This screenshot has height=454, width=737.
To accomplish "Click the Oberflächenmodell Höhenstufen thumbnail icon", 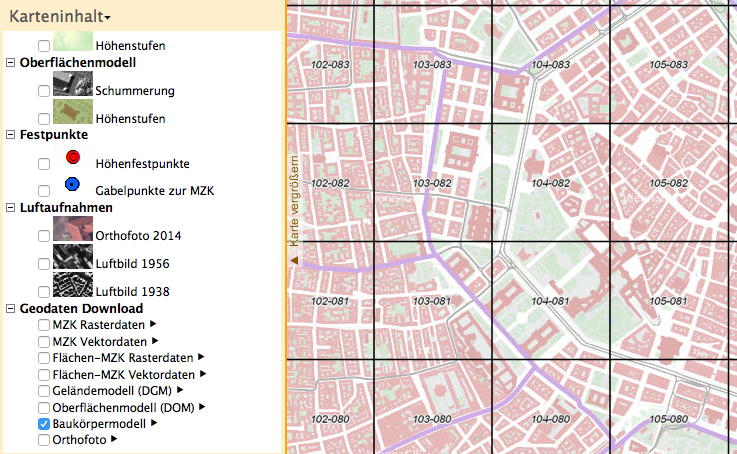I will 72,113.
